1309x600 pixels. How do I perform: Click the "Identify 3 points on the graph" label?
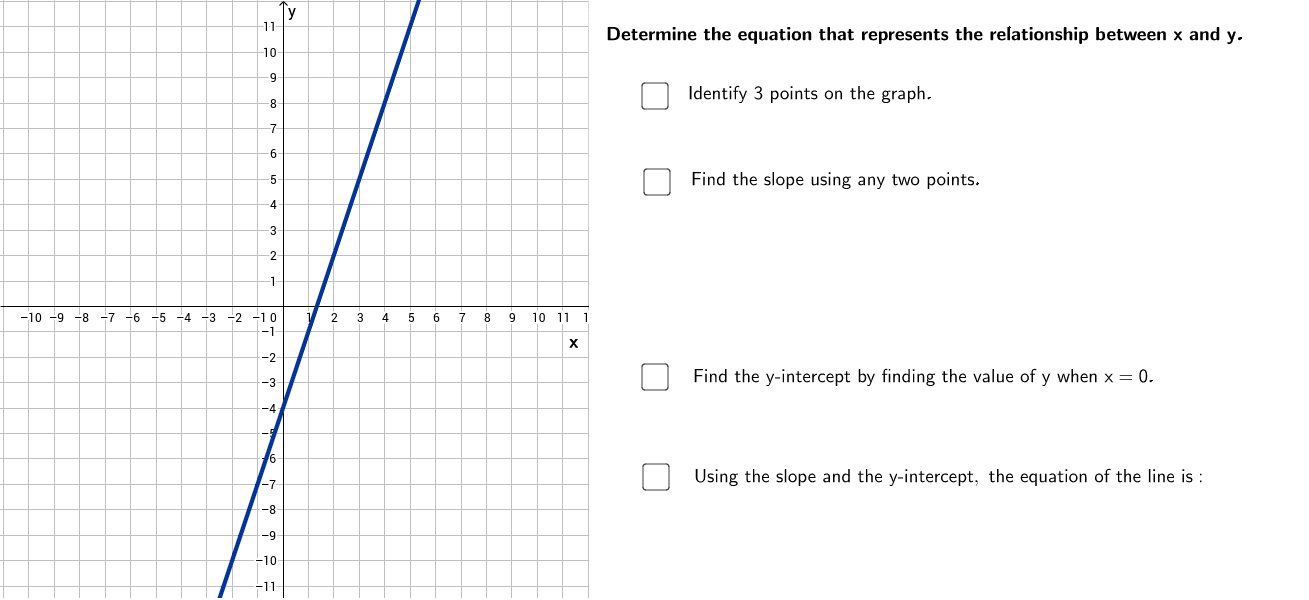pos(810,94)
